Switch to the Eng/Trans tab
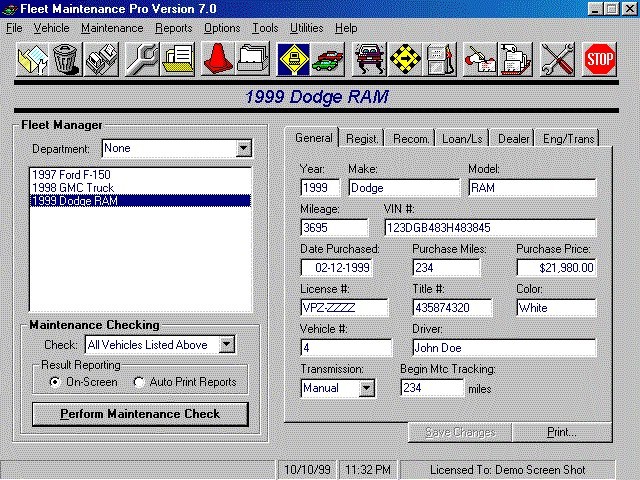This screenshot has width=640, height=480. tap(568, 139)
